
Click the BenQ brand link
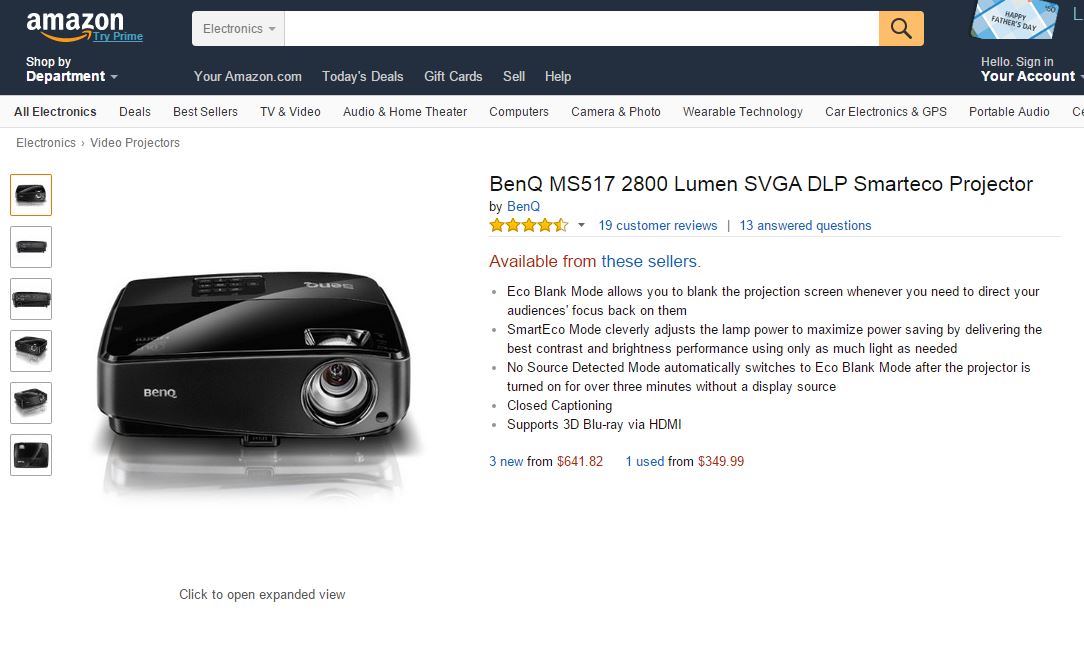click(x=523, y=206)
